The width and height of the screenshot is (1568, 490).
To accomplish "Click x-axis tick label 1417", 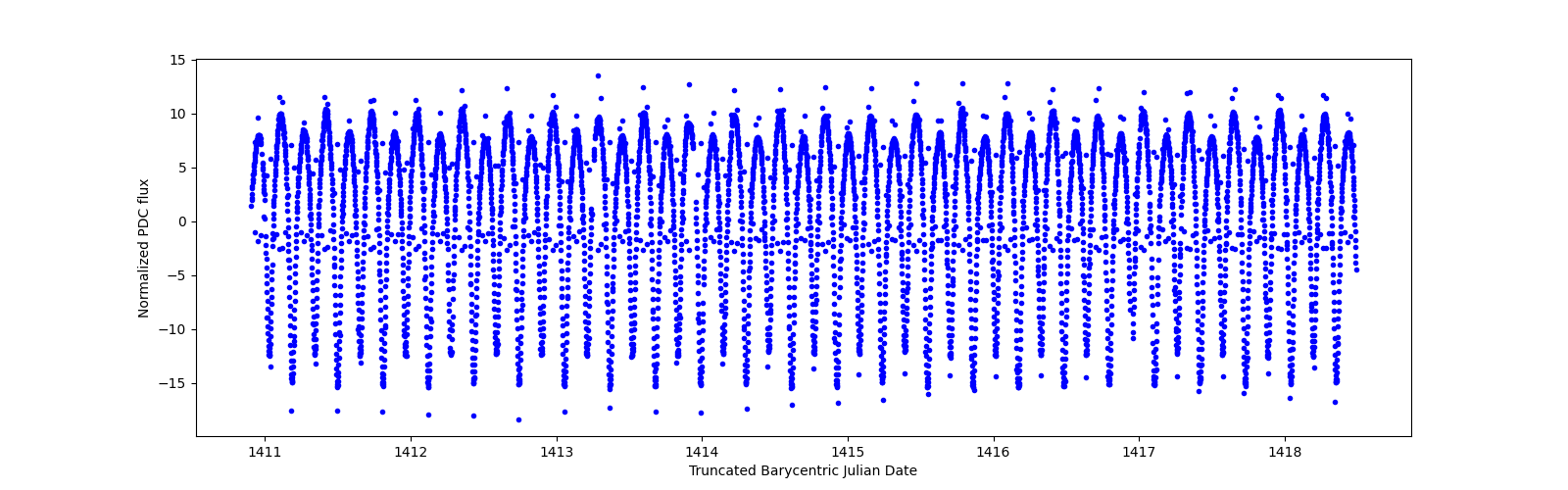I will click(1139, 452).
